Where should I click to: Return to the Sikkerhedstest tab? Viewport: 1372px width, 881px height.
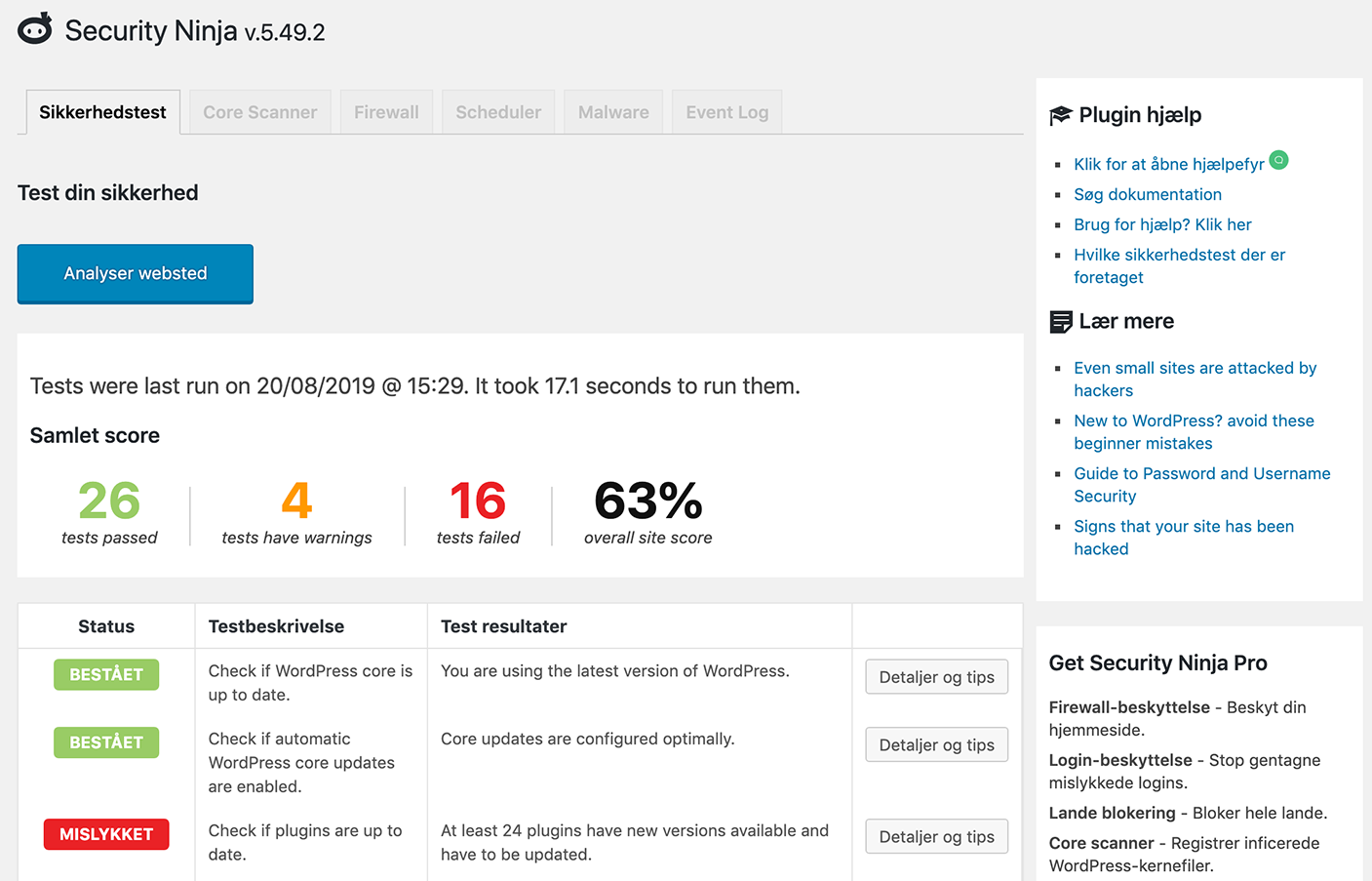click(101, 111)
